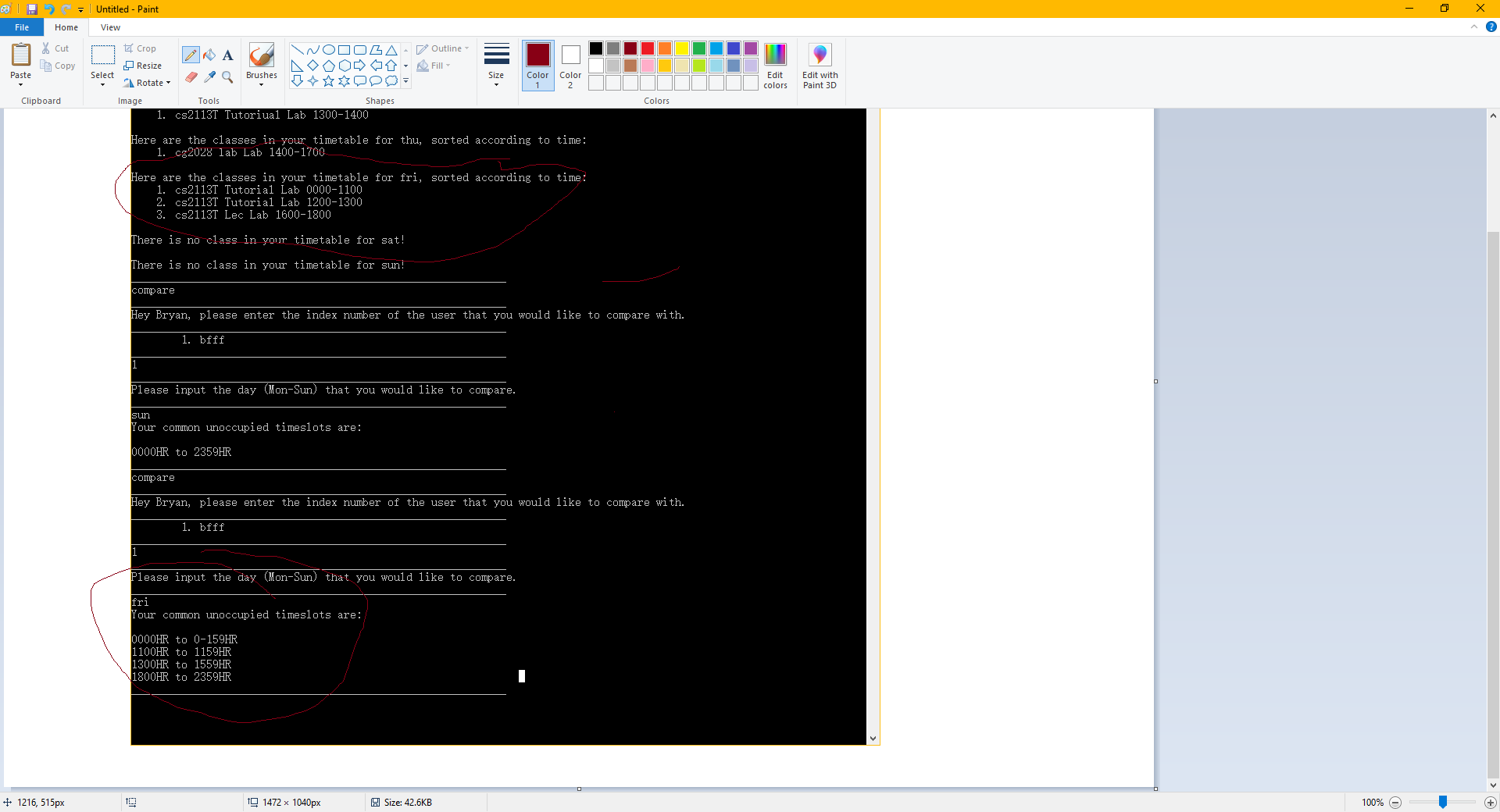Click Edit with Paint 3D

coord(820,66)
